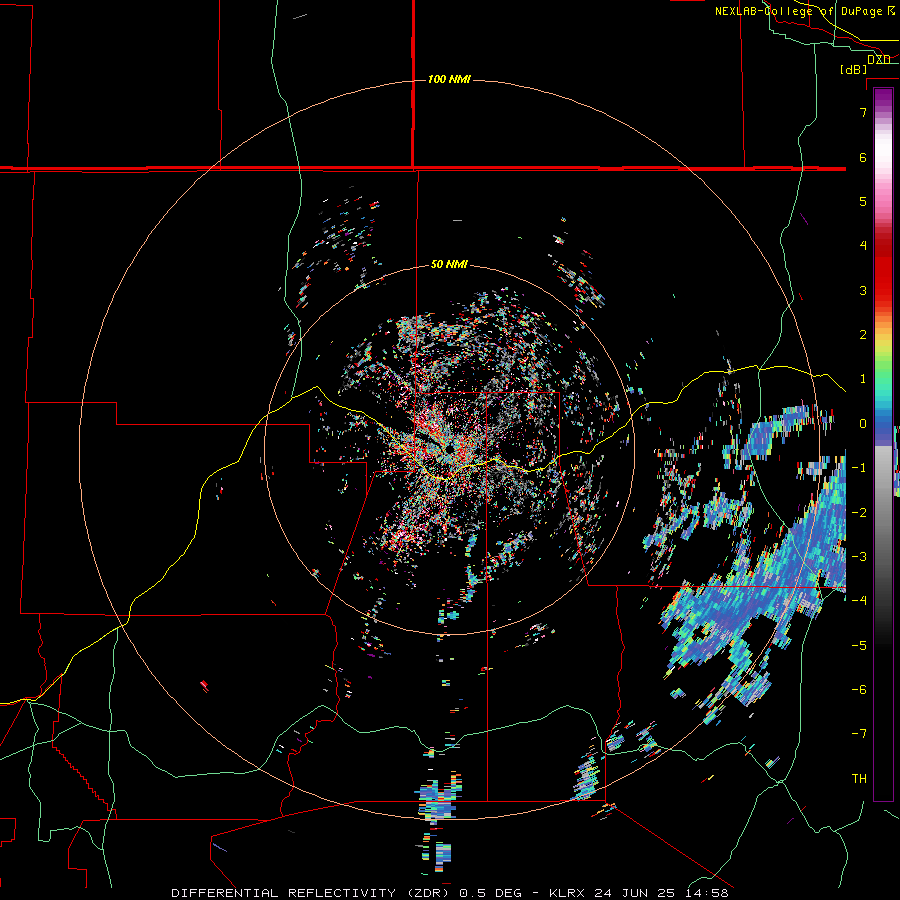Click the 1 value on the scale

click(x=863, y=379)
